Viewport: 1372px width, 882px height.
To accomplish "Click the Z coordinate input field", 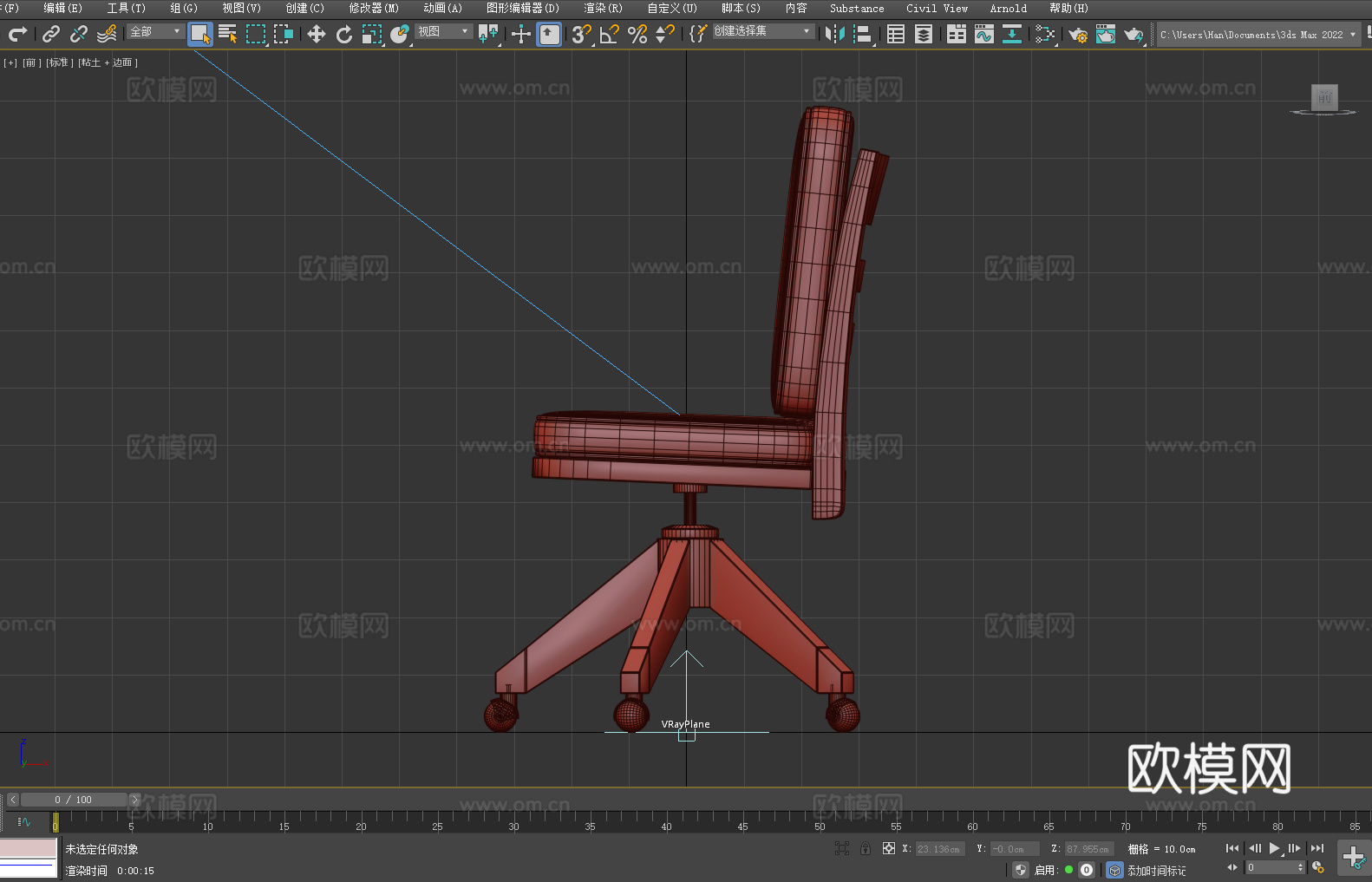I will click(x=1088, y=849).
